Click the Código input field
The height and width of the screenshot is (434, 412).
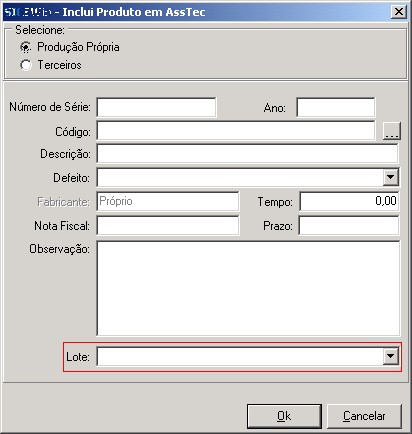236,131
